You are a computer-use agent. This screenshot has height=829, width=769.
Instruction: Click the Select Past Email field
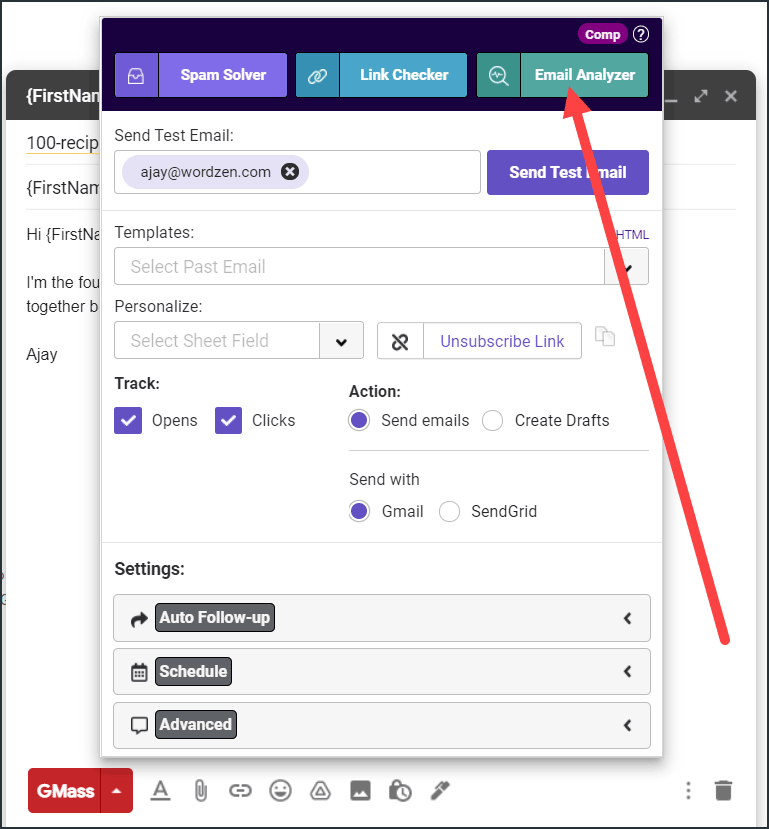click(x=359, y=266)
